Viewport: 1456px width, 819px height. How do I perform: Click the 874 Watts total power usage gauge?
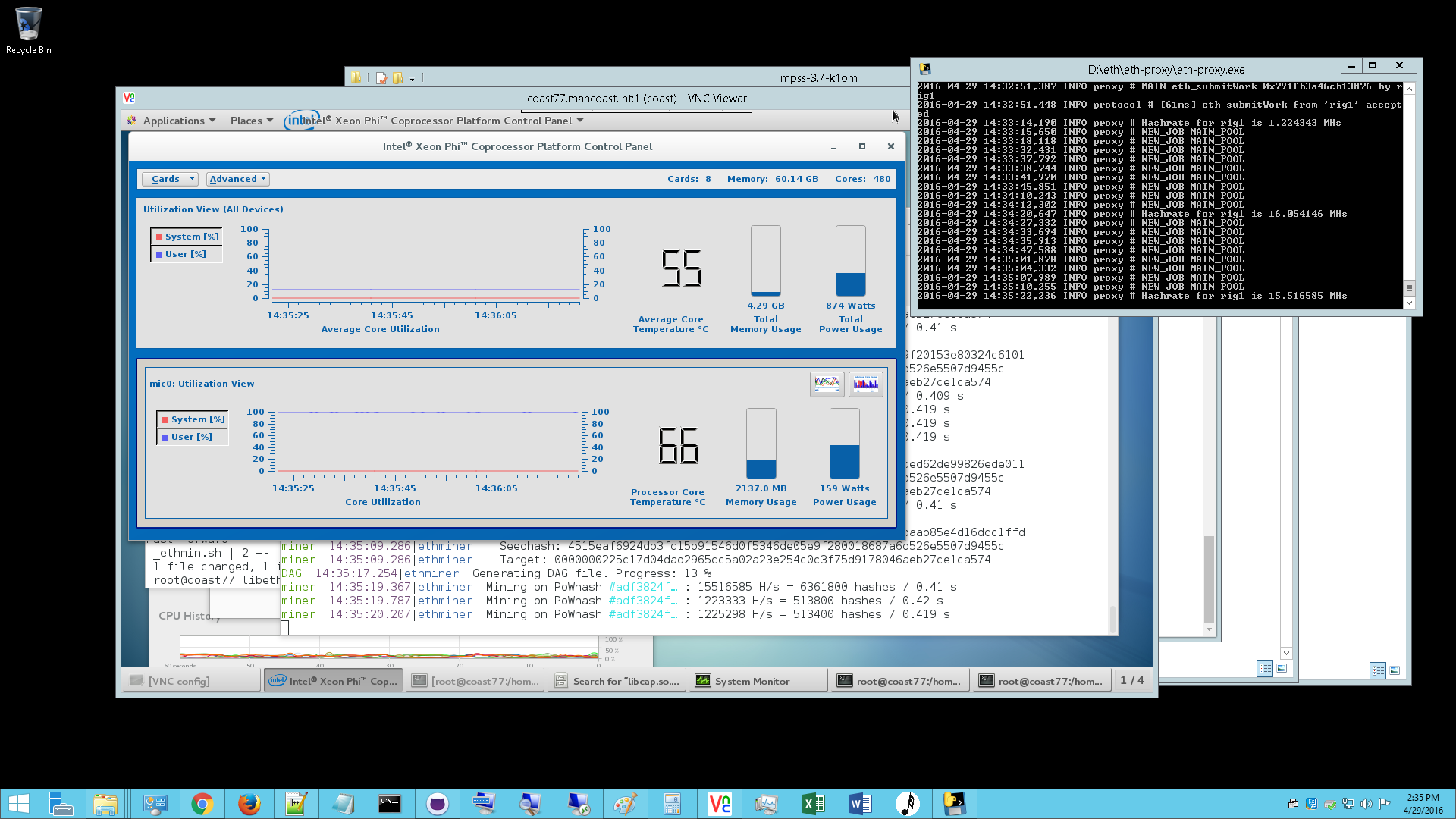click(850, 261)
